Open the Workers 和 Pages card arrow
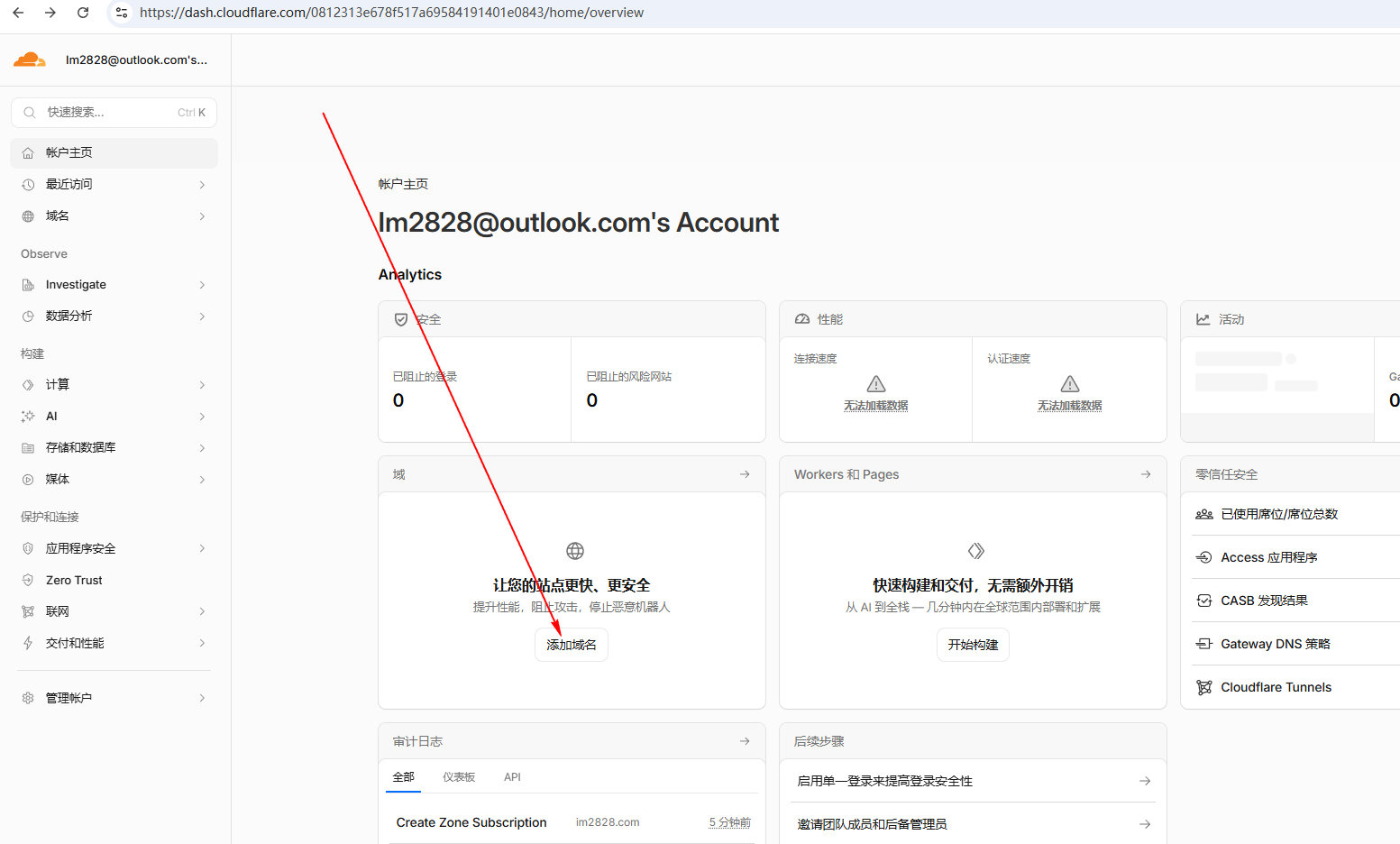Viewport: 1400px width, 844px height. 1146,474
